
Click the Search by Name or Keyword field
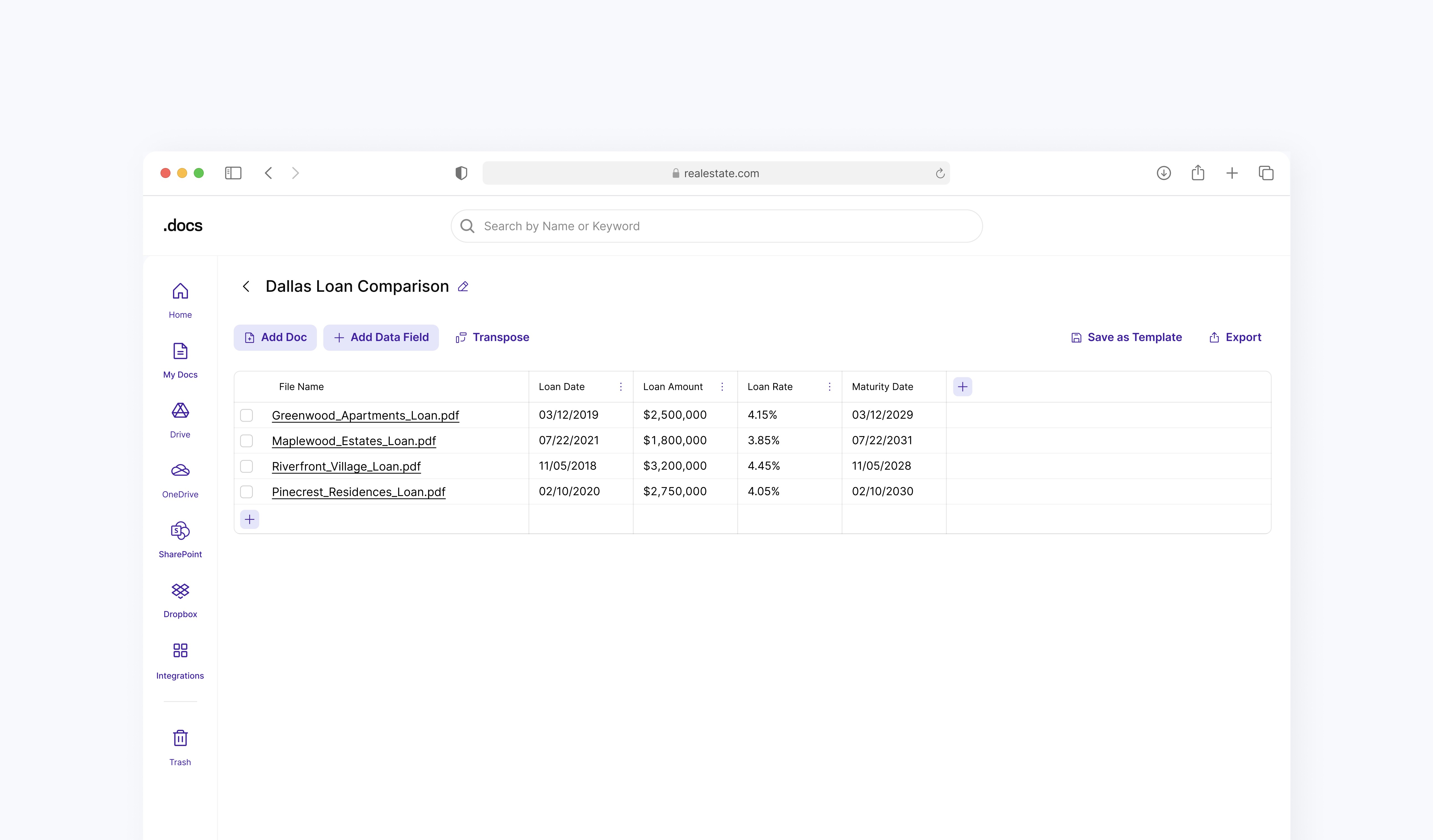click(x=716, y=226)
